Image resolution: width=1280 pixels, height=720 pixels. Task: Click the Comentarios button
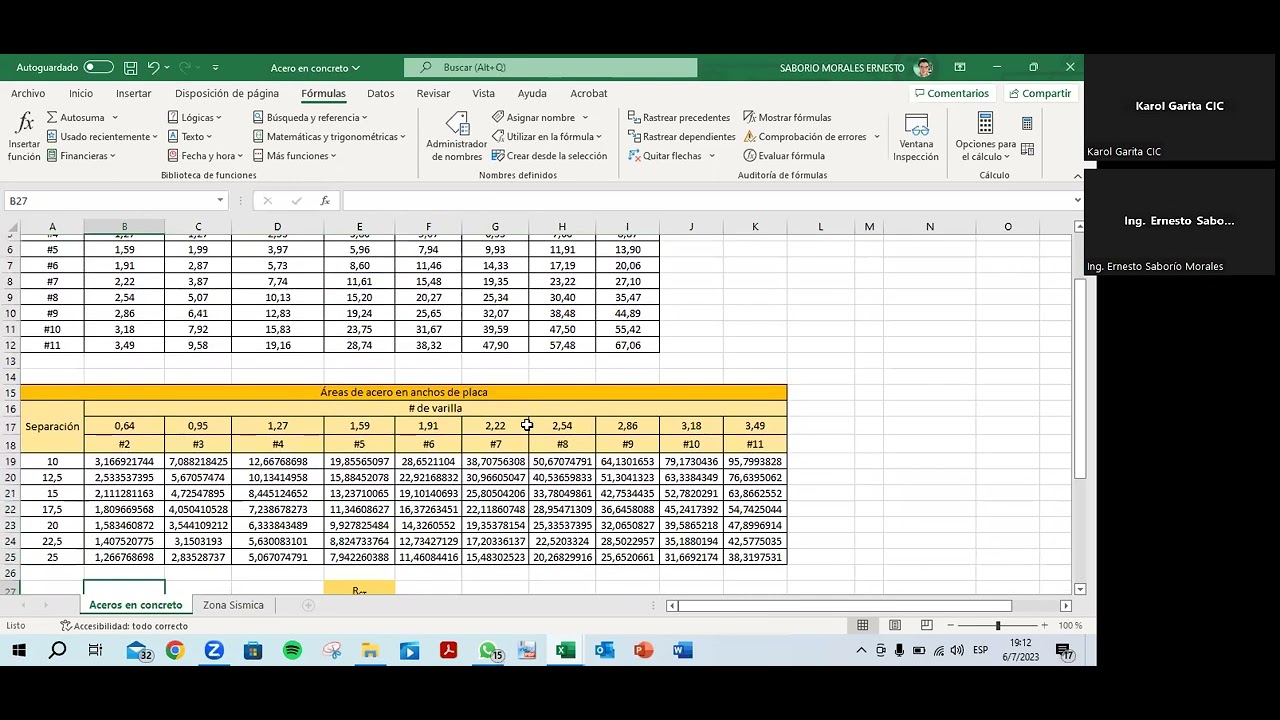tap(951, 93)
